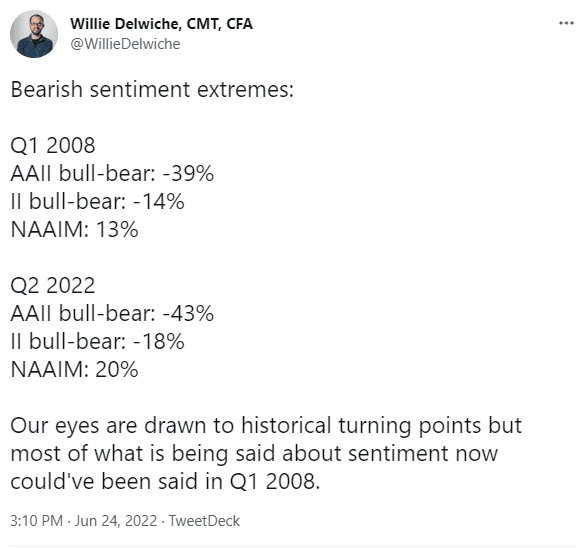Screen dimensions: 585x548
Task: Click the 'II bull-bear: -18%' line
Action: (x=97, y=341)
